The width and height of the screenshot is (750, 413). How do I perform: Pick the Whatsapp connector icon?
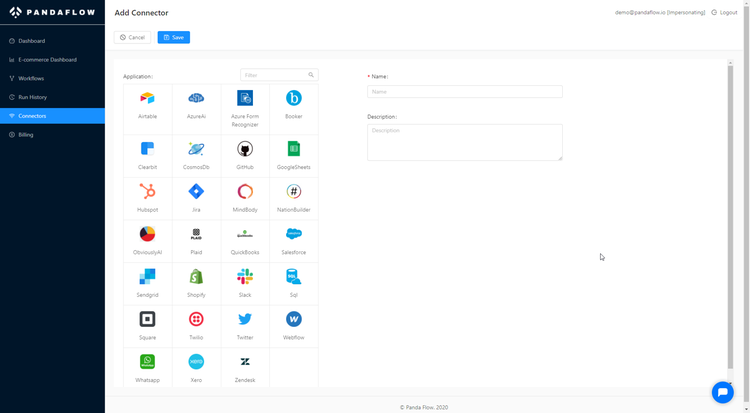[x=147, y=362]
